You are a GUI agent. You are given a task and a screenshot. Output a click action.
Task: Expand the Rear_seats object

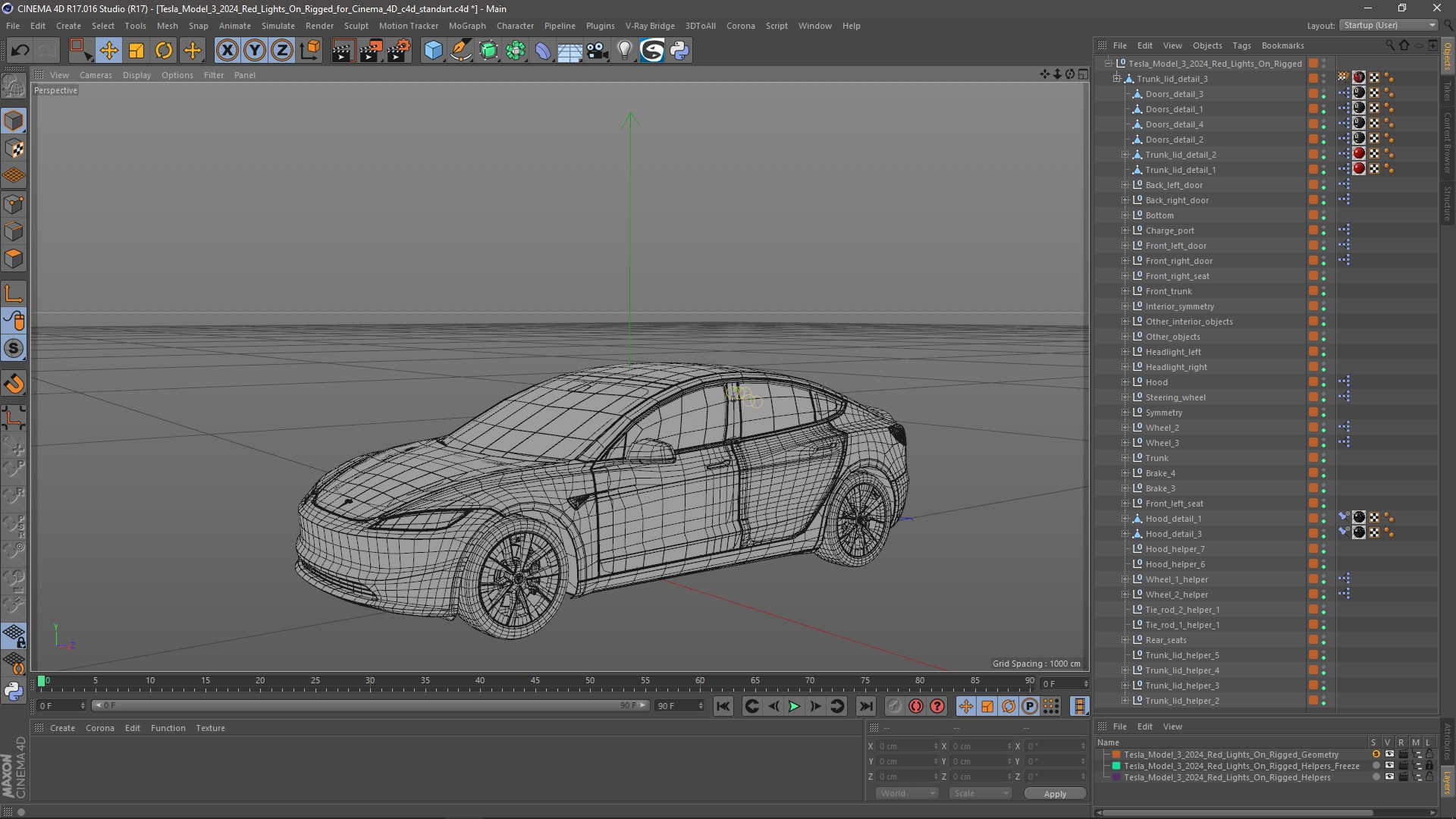(x=1125, y=640)
